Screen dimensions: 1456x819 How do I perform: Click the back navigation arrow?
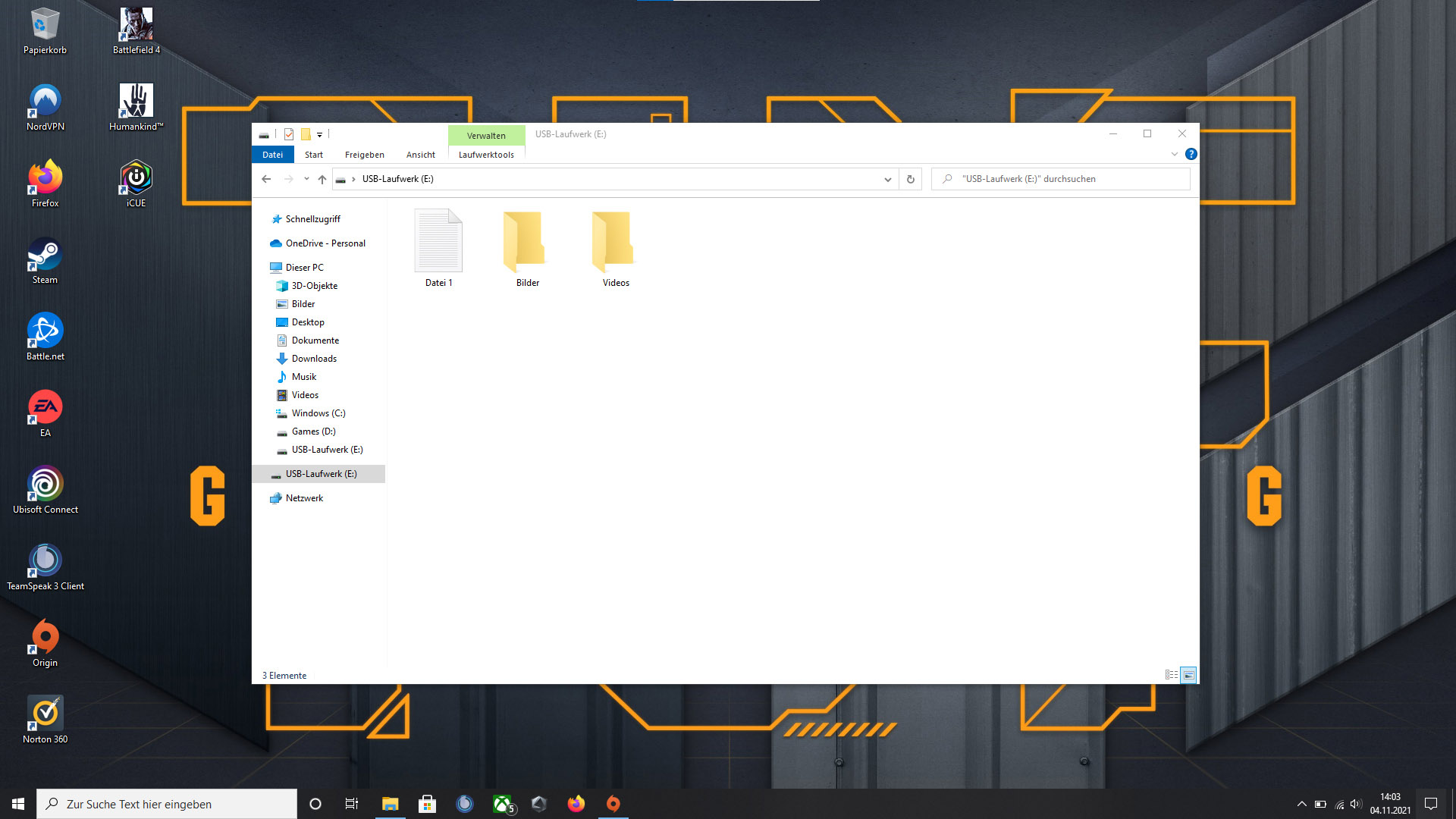click(266, 179)
